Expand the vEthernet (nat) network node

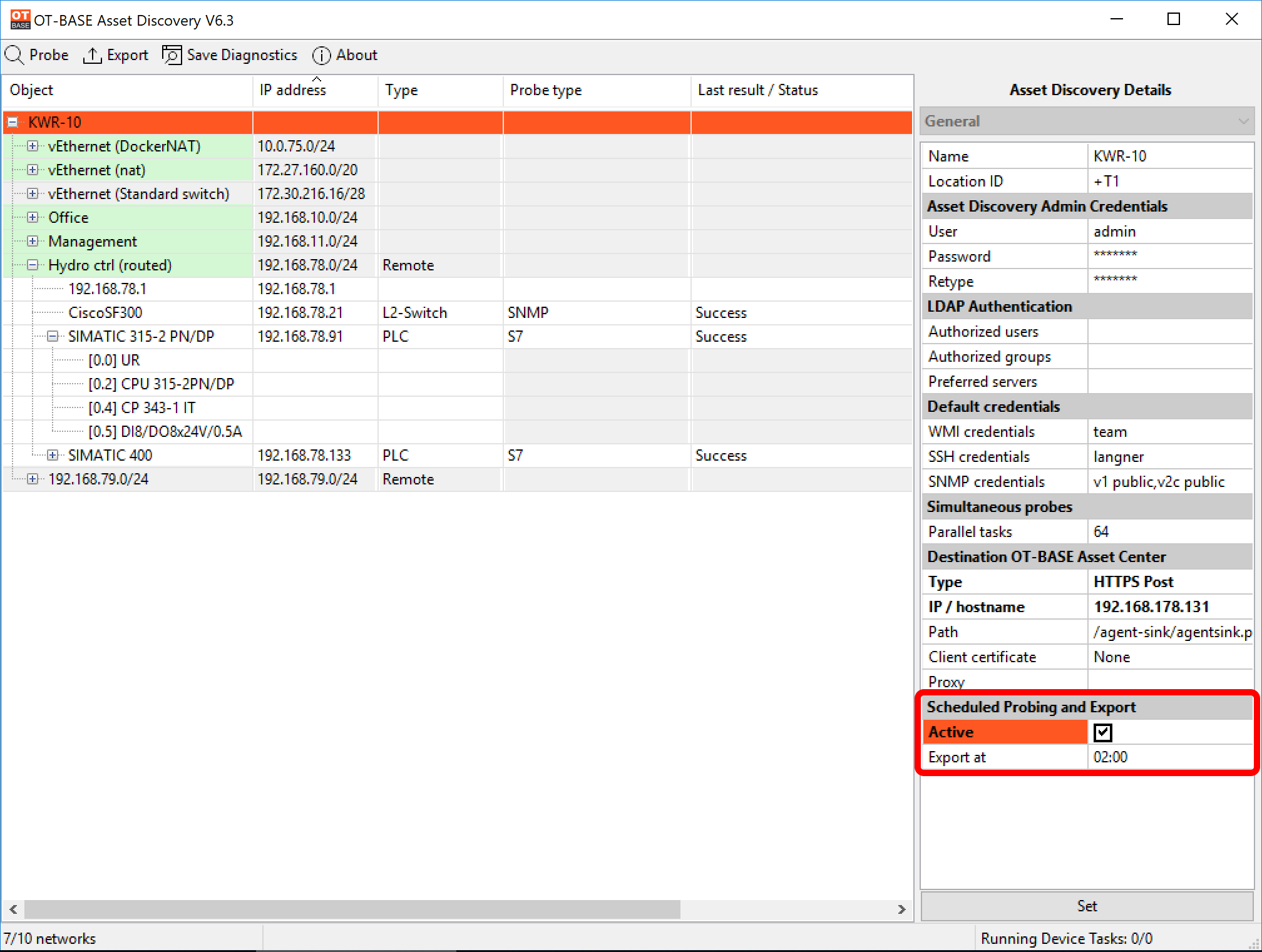tap(33, 170)
